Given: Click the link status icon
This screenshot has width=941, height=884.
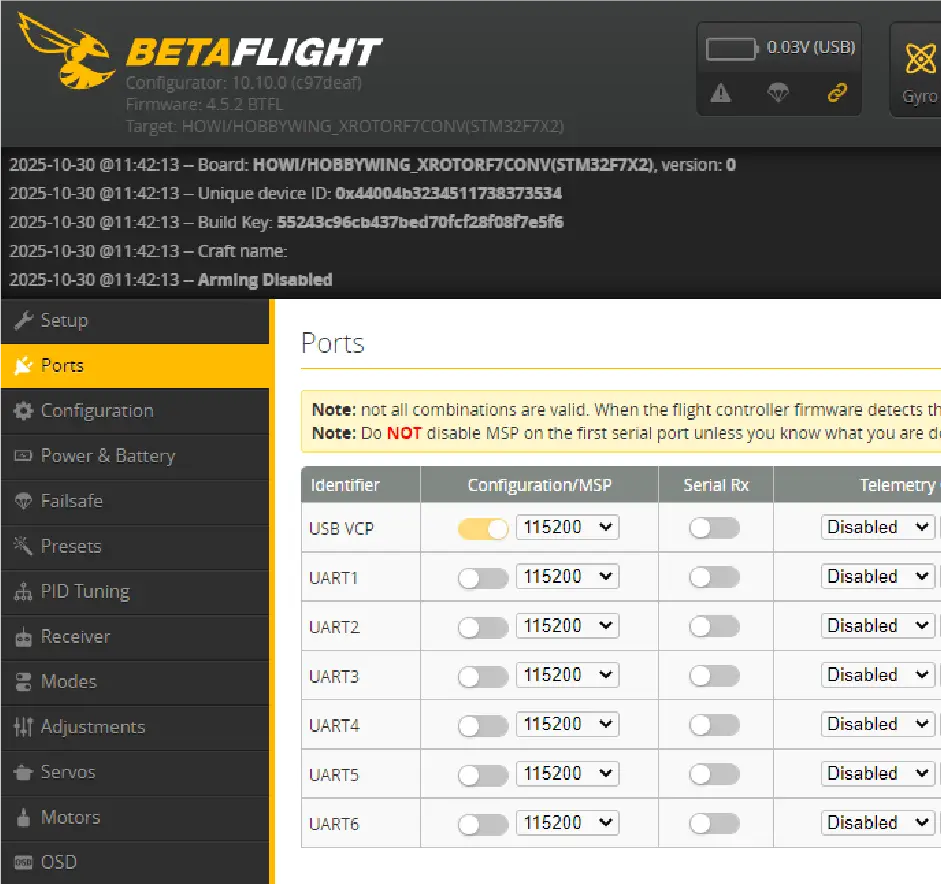Looking at the screenshot, I should tap(837, 93).
